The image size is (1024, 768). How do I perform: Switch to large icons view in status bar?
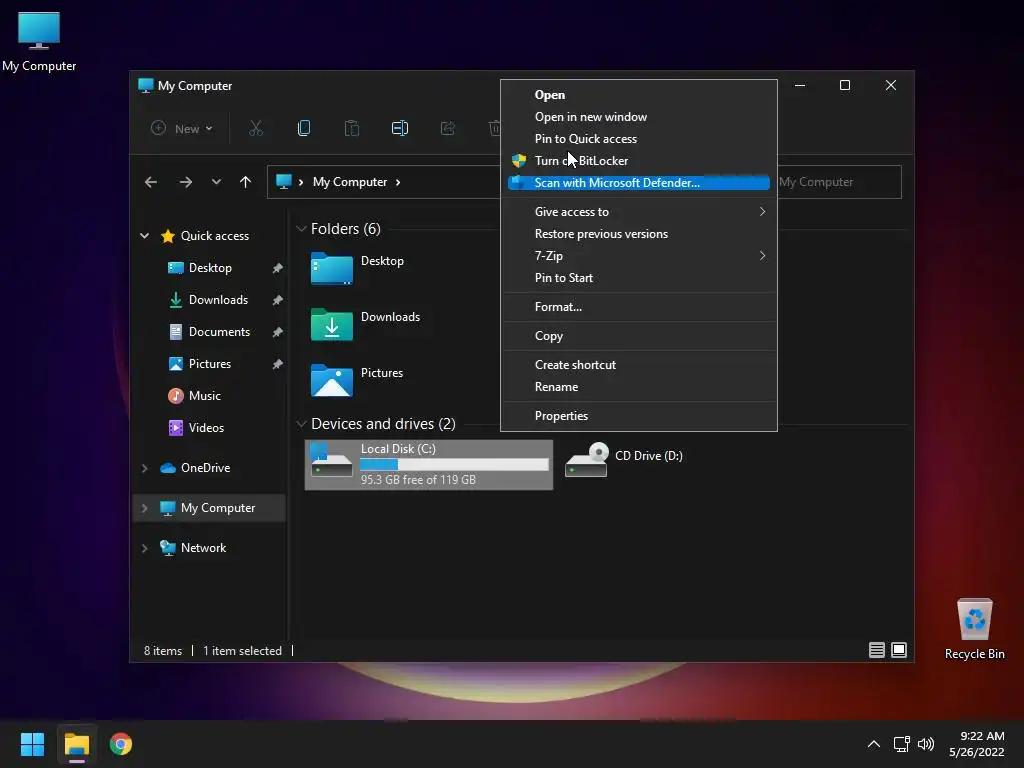pos(899,650)
